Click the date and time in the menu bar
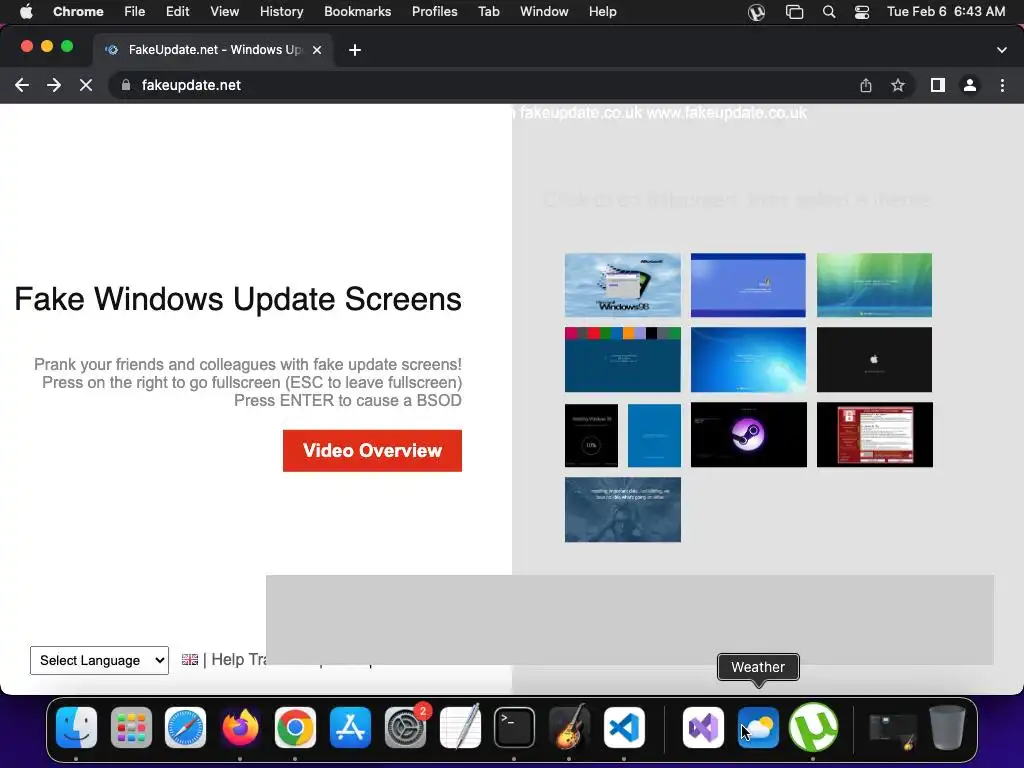Viewport: 1024px width, 768px height. (946, 11)
